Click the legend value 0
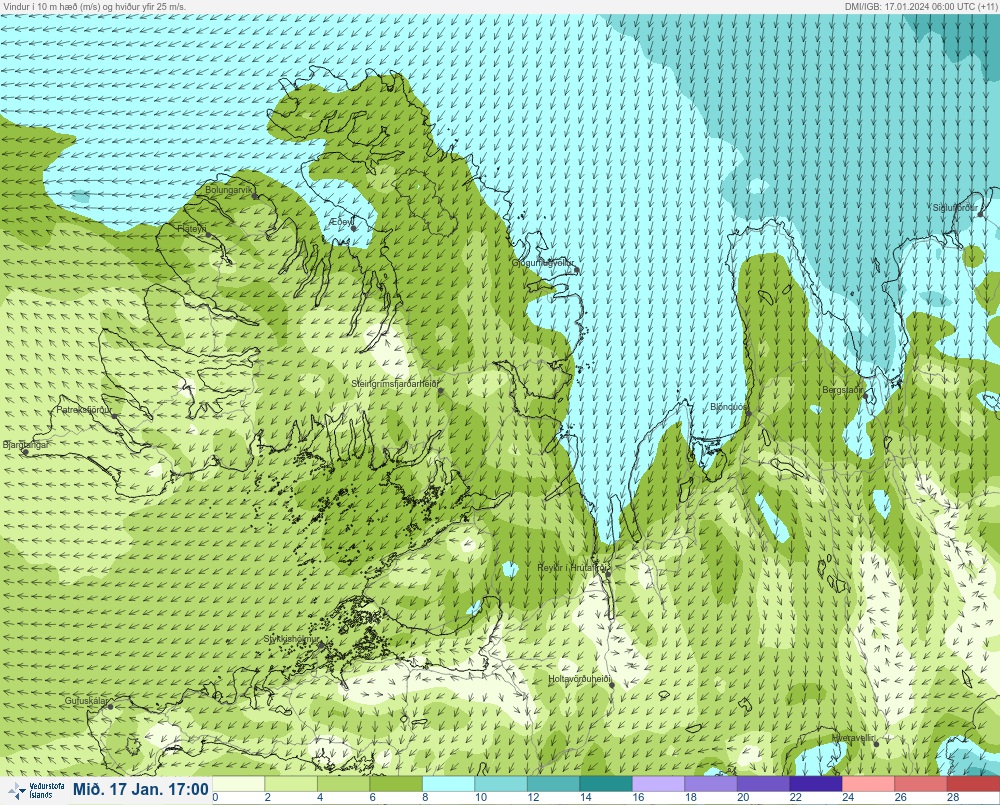 pos(216,797)
